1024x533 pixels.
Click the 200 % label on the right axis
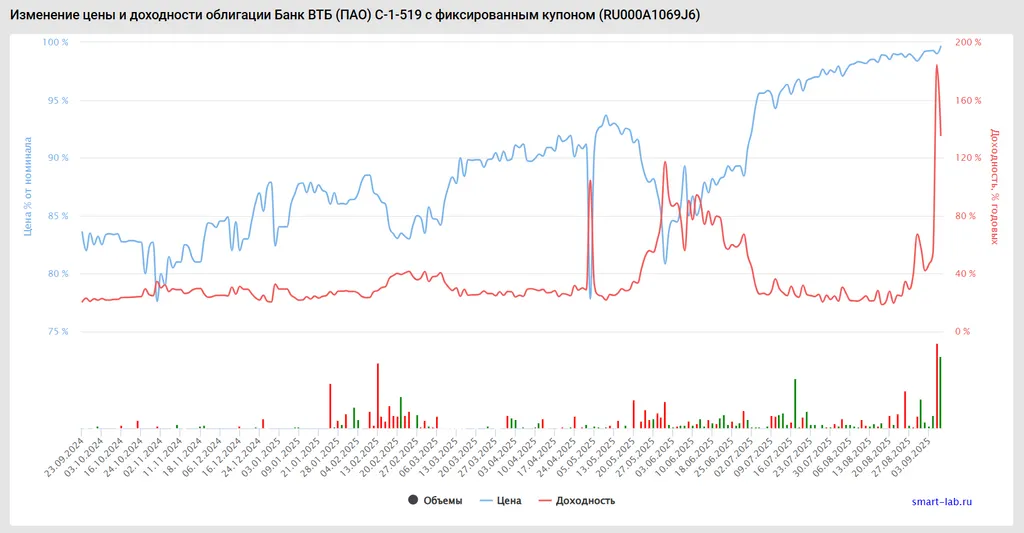(969, 43)
